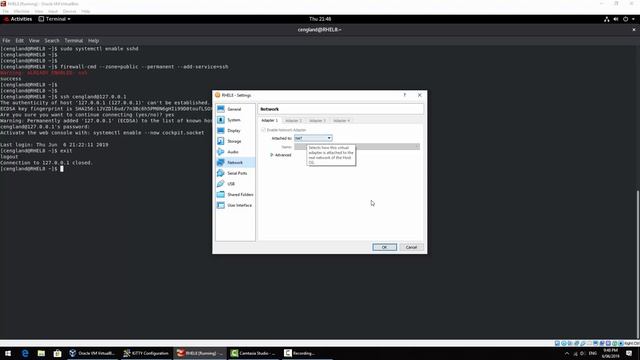640x360 pixels.
Task: Expand the Advanced section
Action: [280, 155]
